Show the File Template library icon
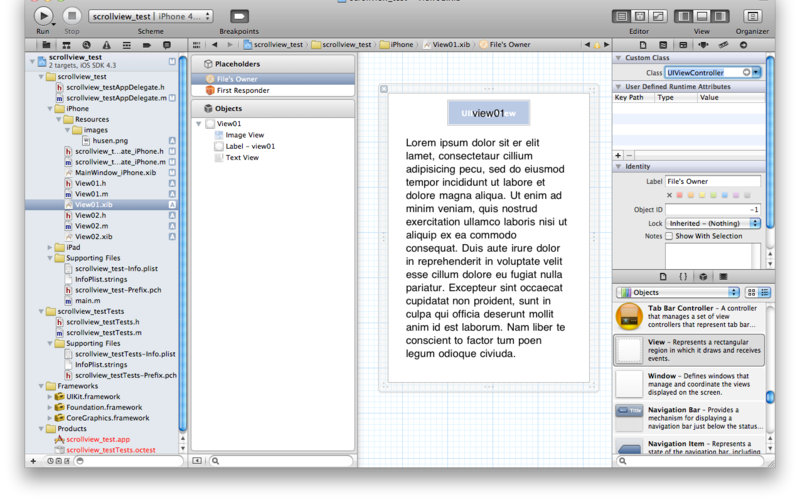 tap(663, 277)
